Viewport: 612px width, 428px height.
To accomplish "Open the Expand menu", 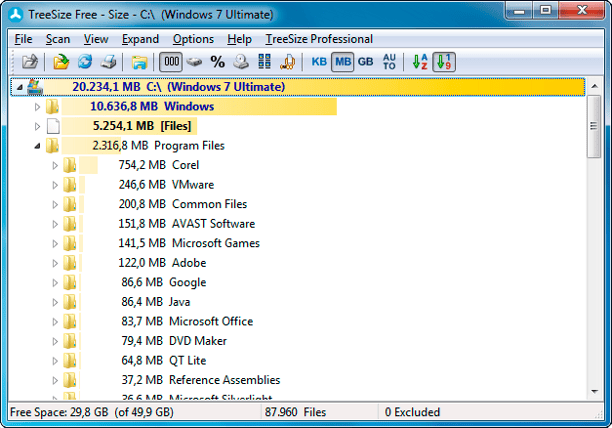I will 140,39.
